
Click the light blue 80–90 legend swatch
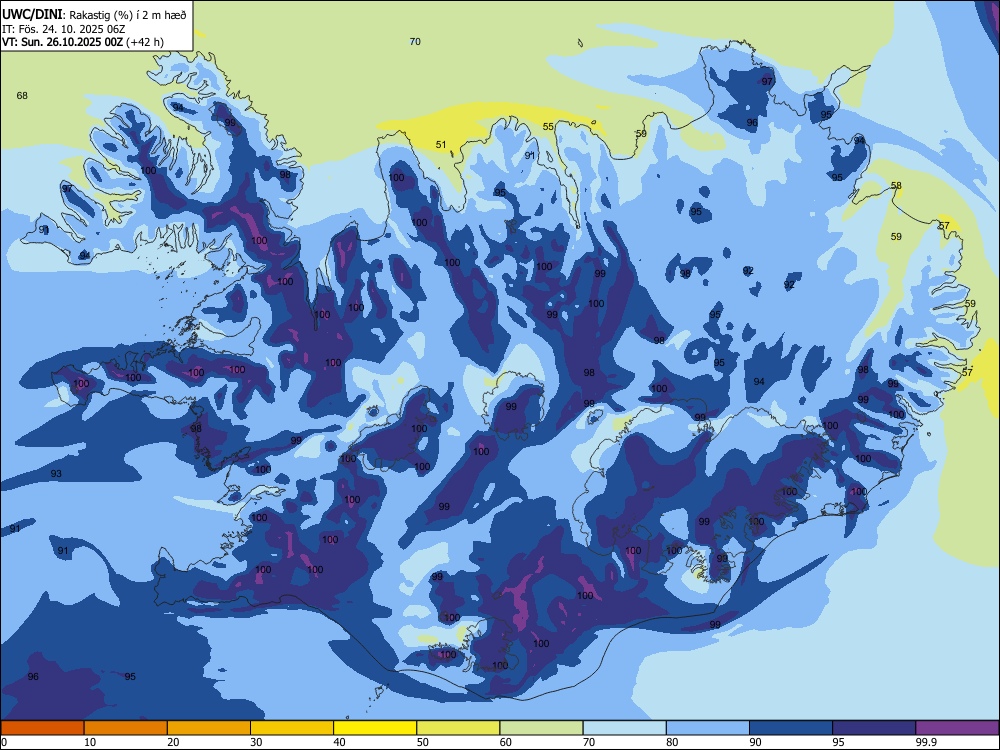click(x=708, y=728)
